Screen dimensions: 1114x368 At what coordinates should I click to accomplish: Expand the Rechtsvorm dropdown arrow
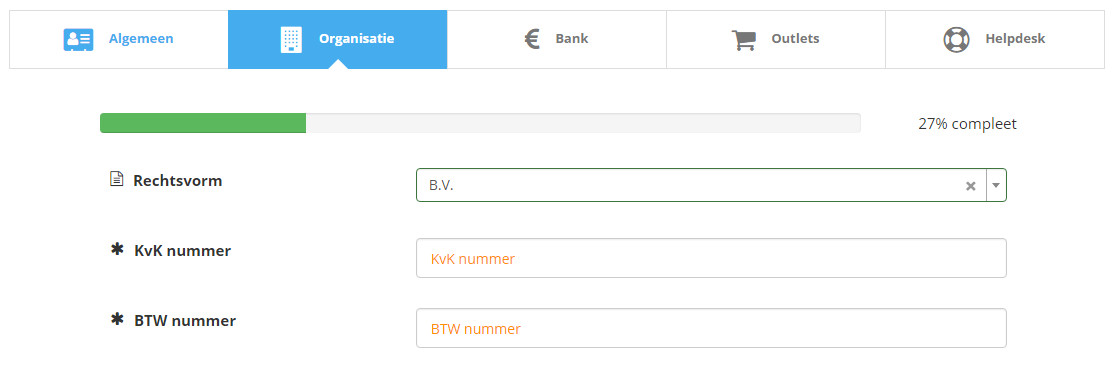coord(996,185)
